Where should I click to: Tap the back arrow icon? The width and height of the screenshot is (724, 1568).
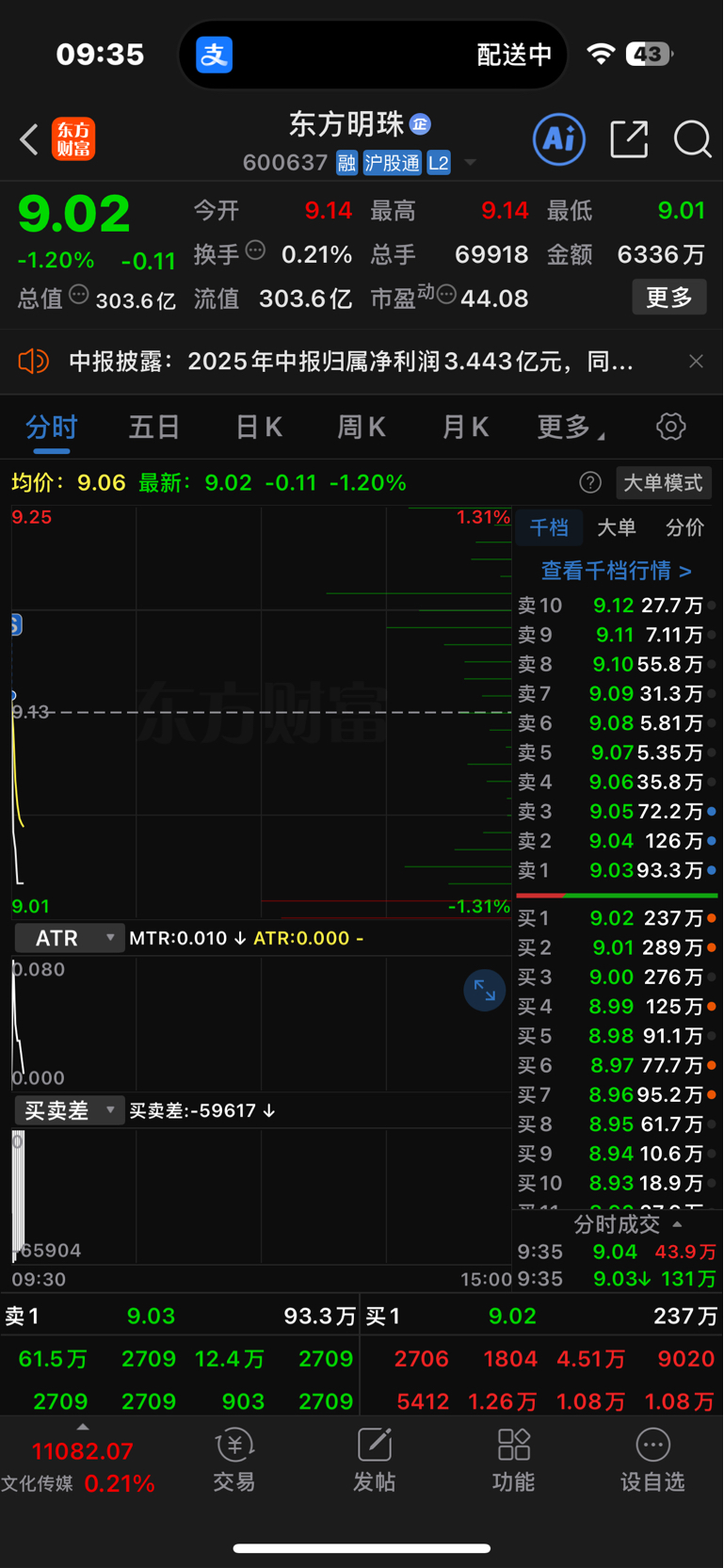tap(29, 140)
